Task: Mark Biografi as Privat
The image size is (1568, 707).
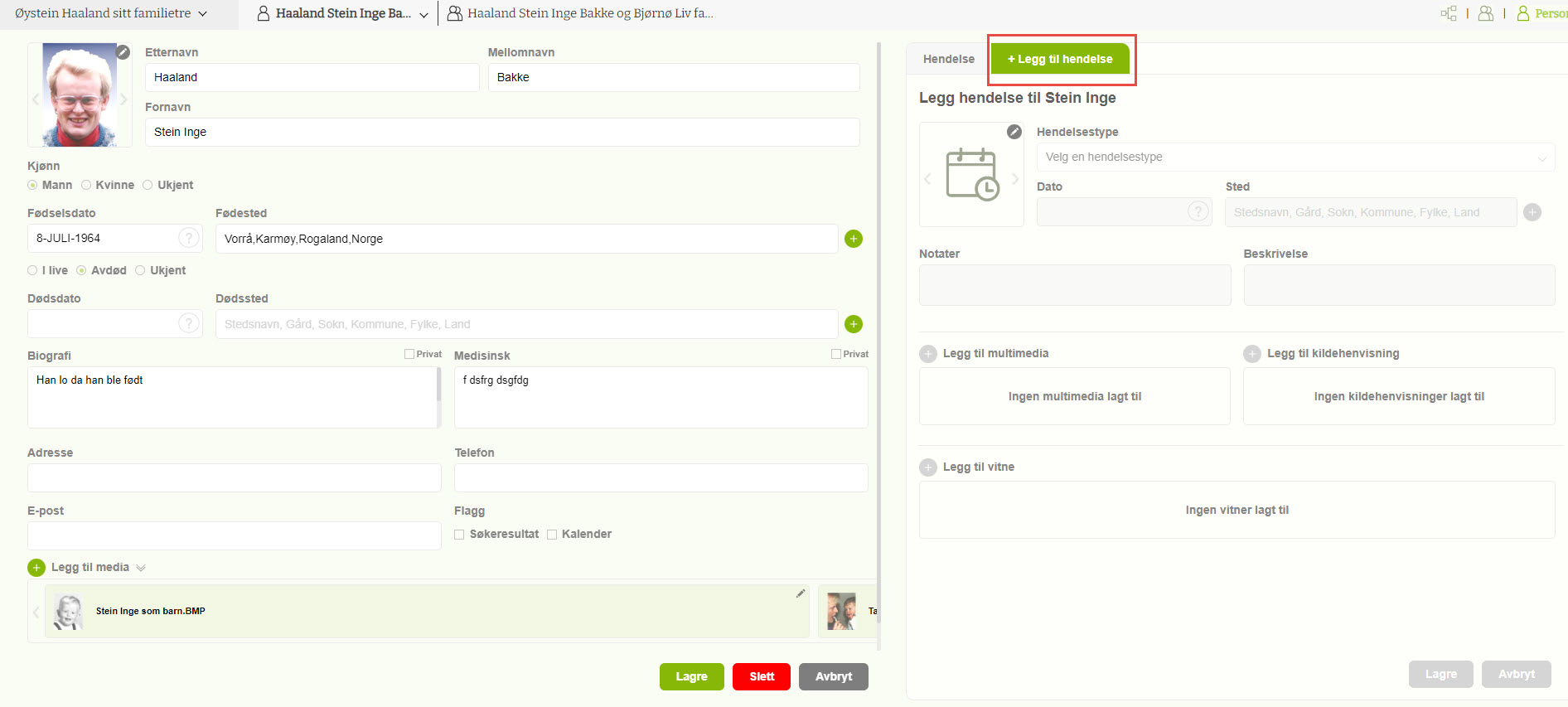Action: [409, 354]
